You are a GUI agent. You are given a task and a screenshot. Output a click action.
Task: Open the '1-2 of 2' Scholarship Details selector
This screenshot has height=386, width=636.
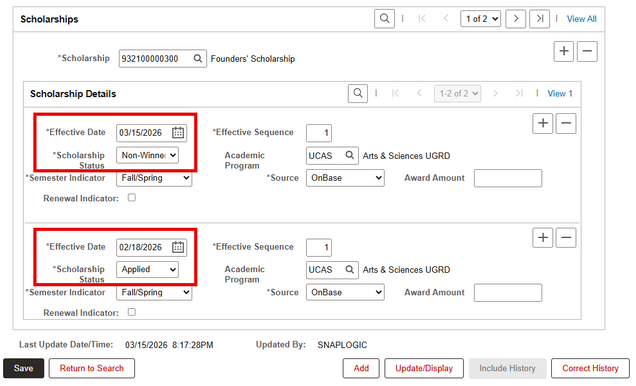(x=458, y=94)
